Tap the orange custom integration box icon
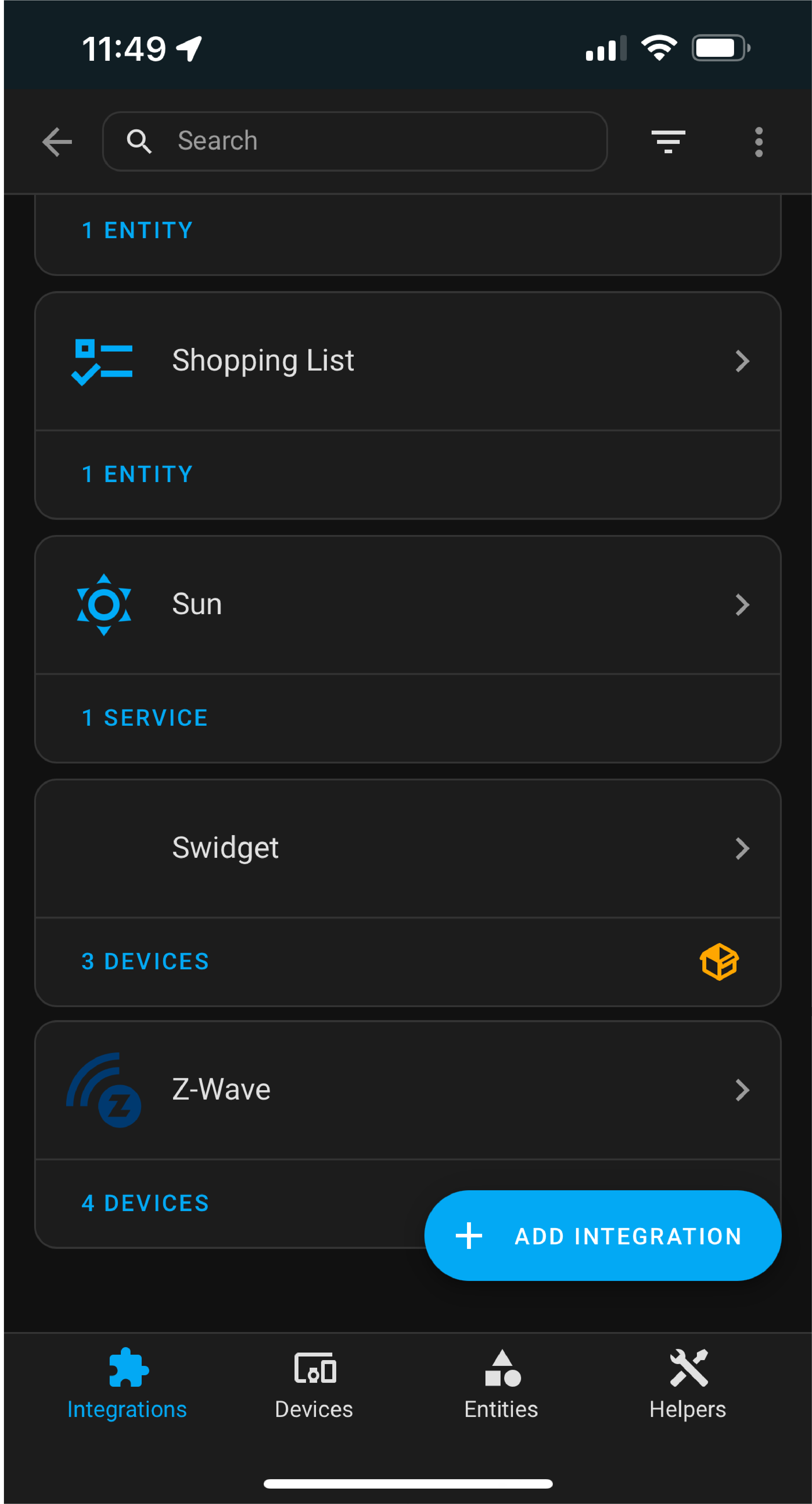Viewport: 812px width, 1504px height. pos(719,961)
